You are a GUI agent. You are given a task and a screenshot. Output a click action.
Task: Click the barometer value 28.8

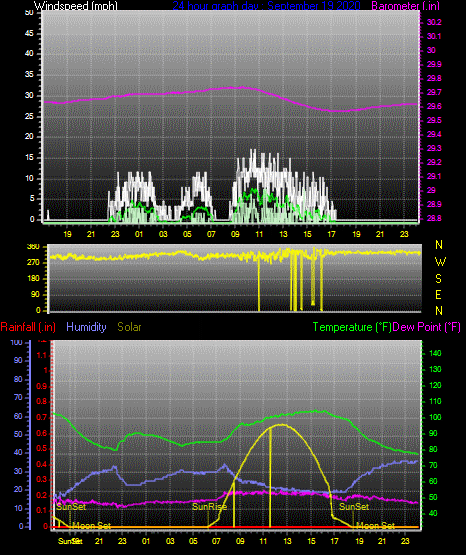434,218
